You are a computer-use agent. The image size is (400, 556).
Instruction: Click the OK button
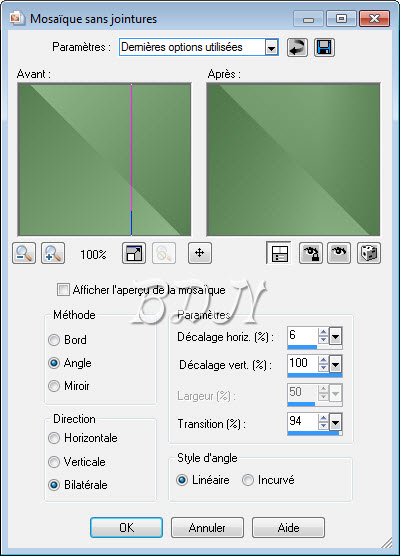(127, 528)
